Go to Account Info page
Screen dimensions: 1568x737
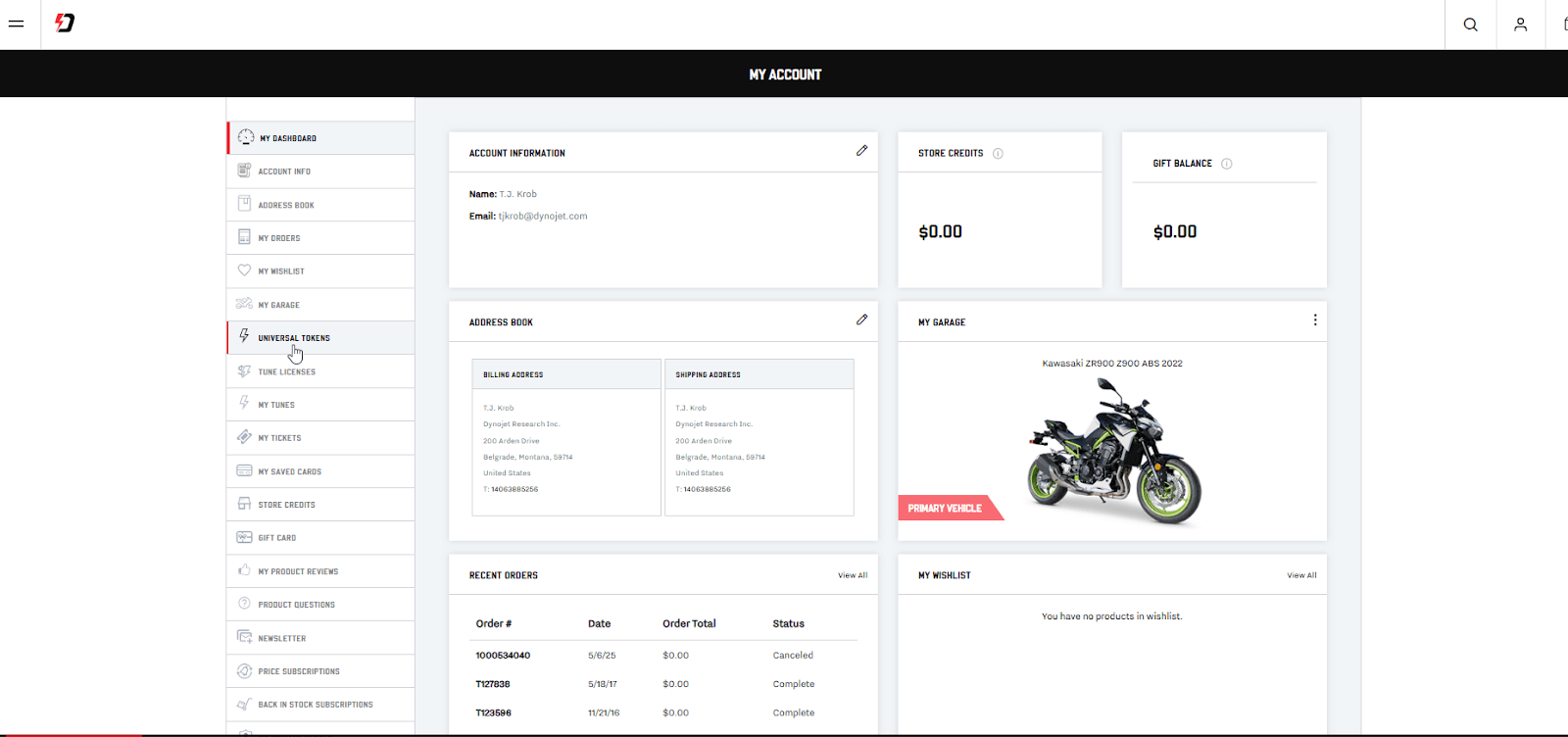[320, 172]
